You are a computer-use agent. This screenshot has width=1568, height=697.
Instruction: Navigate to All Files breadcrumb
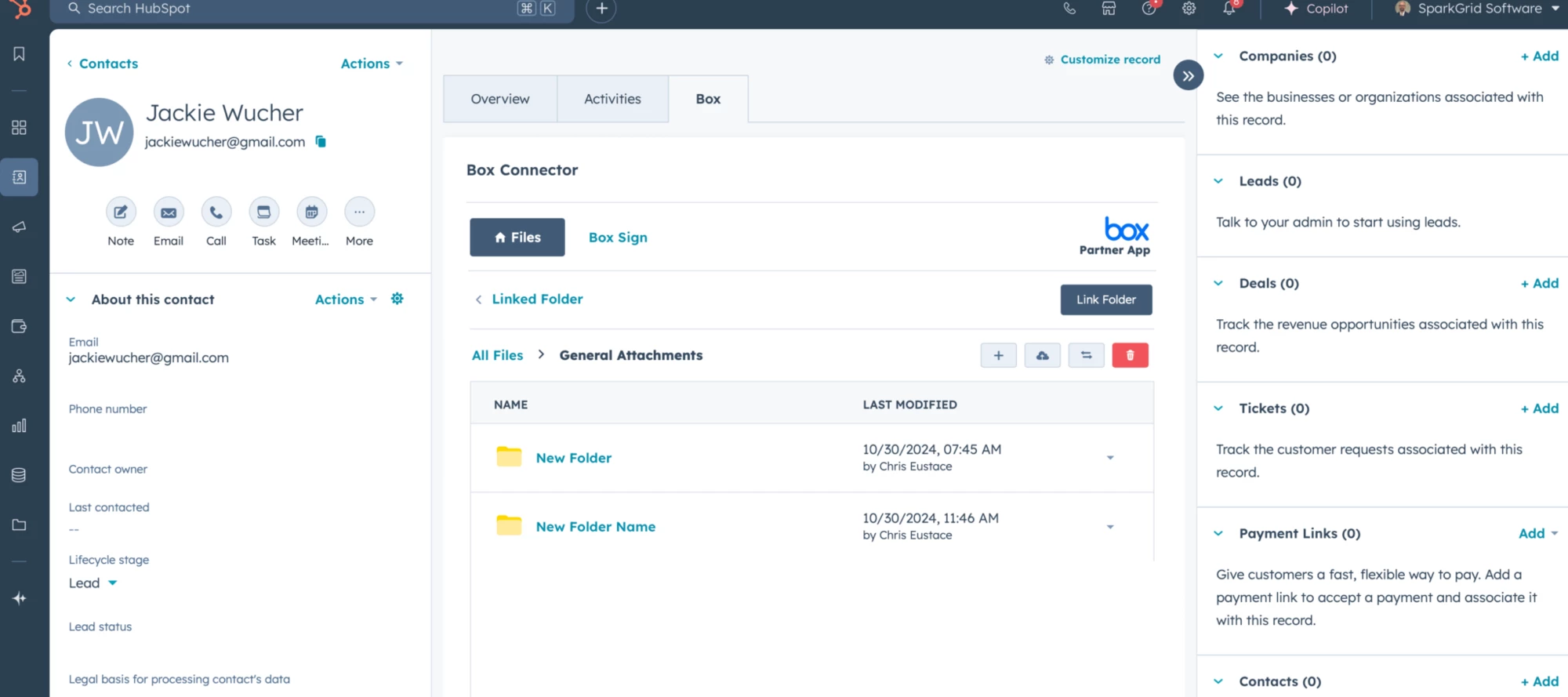click(497, 355)
